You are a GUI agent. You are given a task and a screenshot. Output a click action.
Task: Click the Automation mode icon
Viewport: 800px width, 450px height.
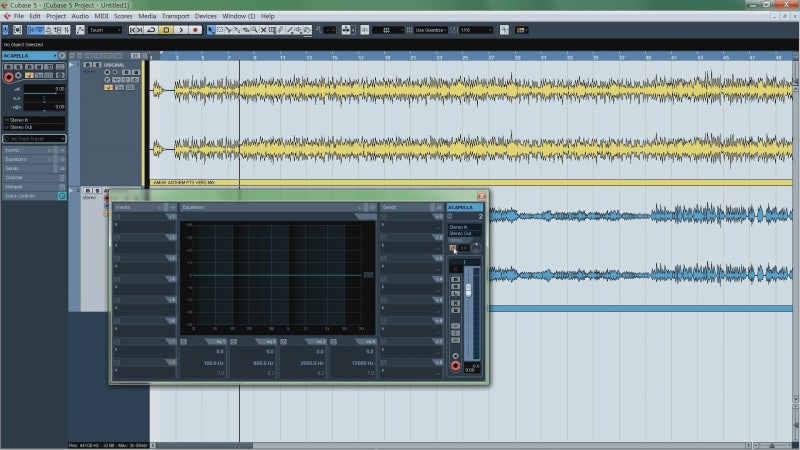point(80,30)
